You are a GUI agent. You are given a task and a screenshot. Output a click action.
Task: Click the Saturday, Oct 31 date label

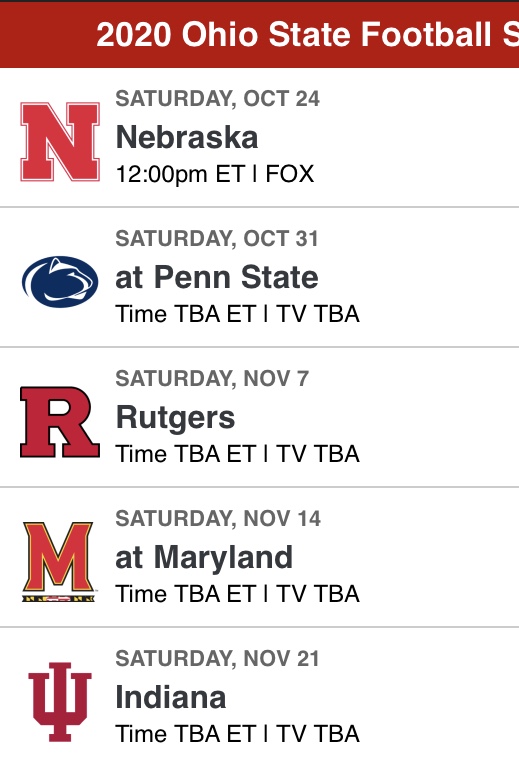[x=217, y=239]
